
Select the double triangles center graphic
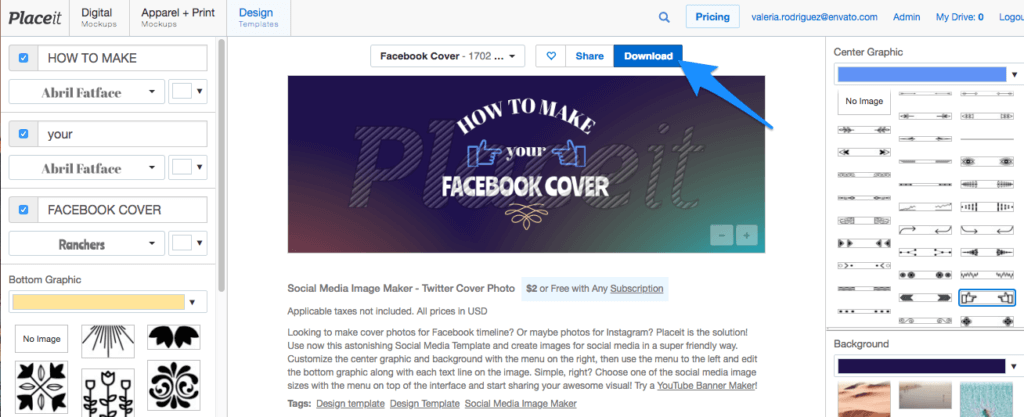[864, 243]
